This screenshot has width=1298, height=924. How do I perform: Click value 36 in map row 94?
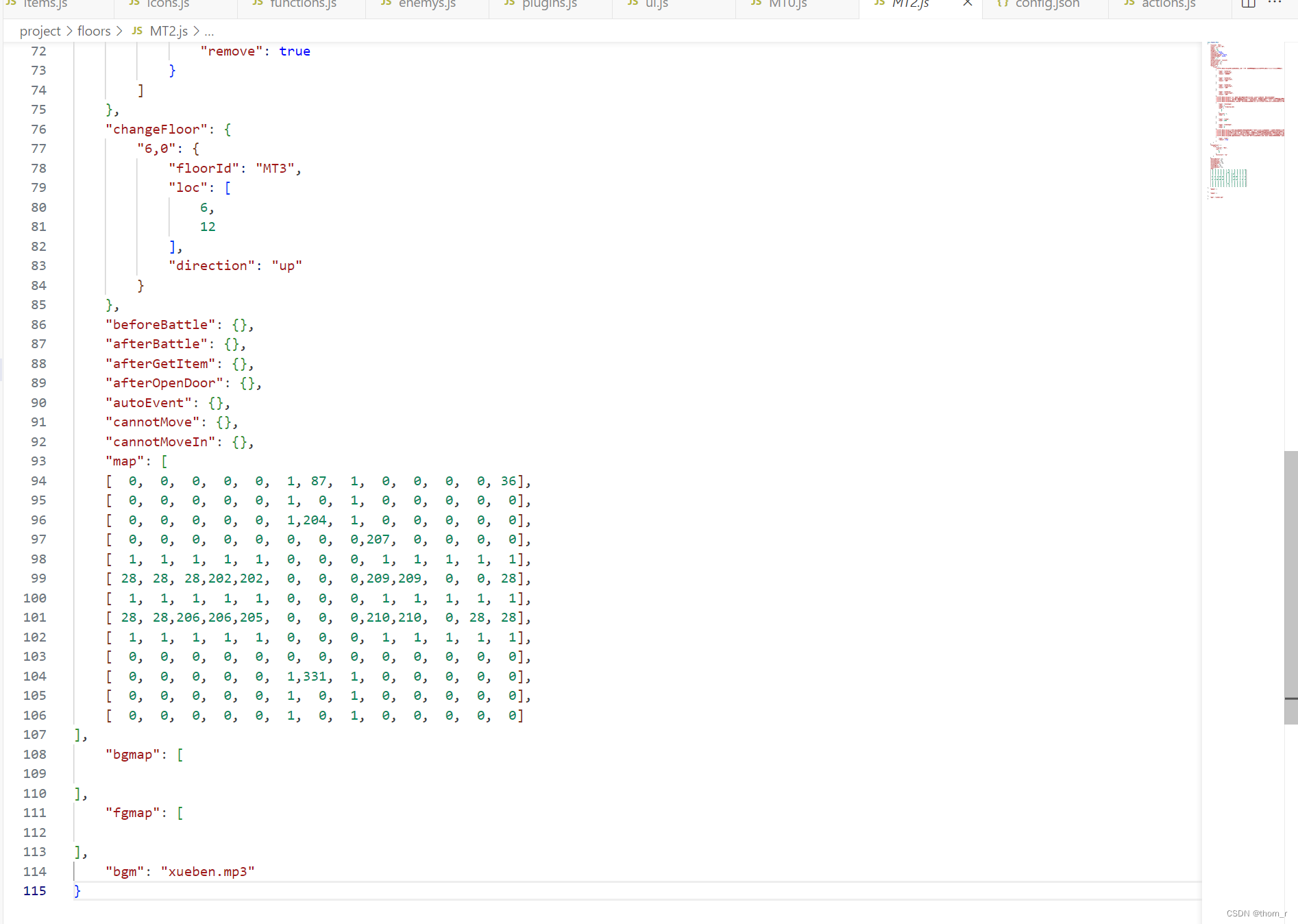(x=509, y=481)
